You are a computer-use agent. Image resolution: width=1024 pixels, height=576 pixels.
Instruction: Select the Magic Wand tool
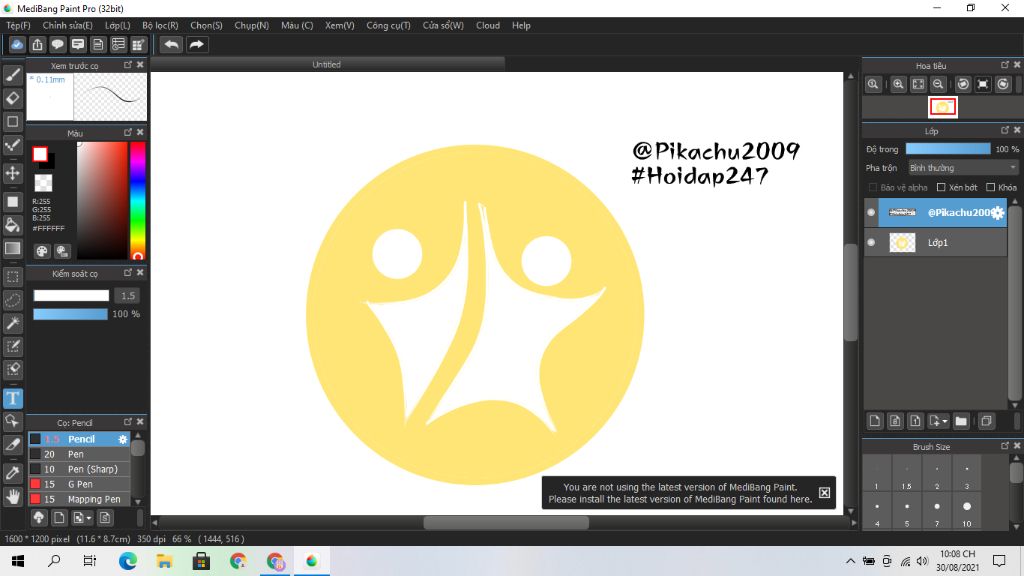12,323
